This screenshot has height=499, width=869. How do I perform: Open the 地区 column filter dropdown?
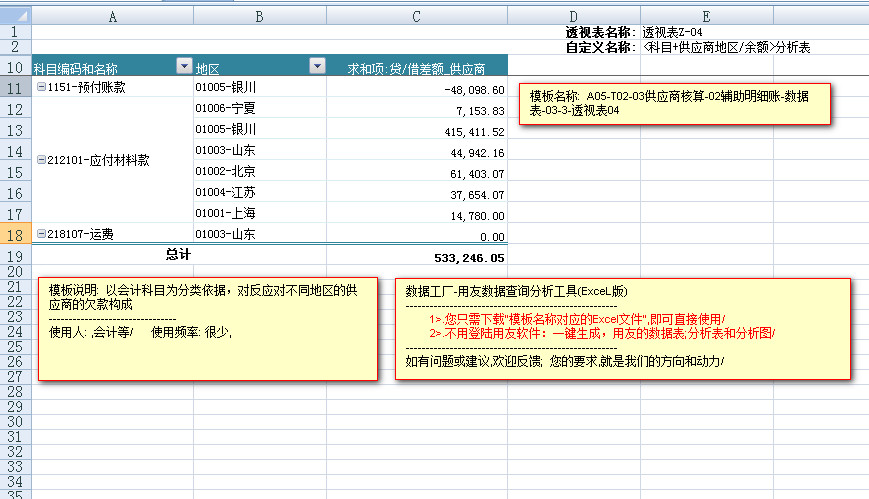317,66
